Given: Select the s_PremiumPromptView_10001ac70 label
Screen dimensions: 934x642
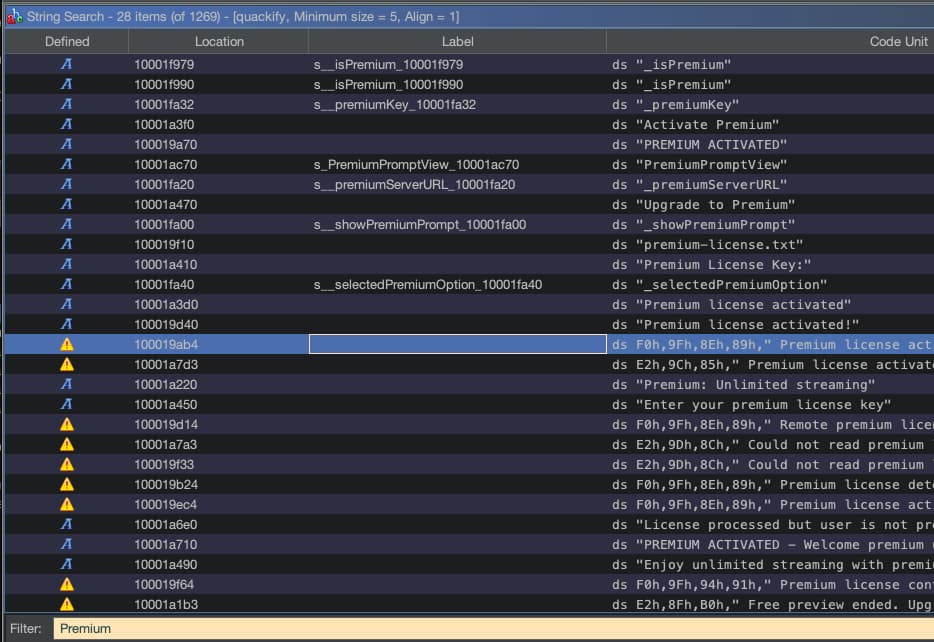Looking at the screenshot, I should coord(416,164).
